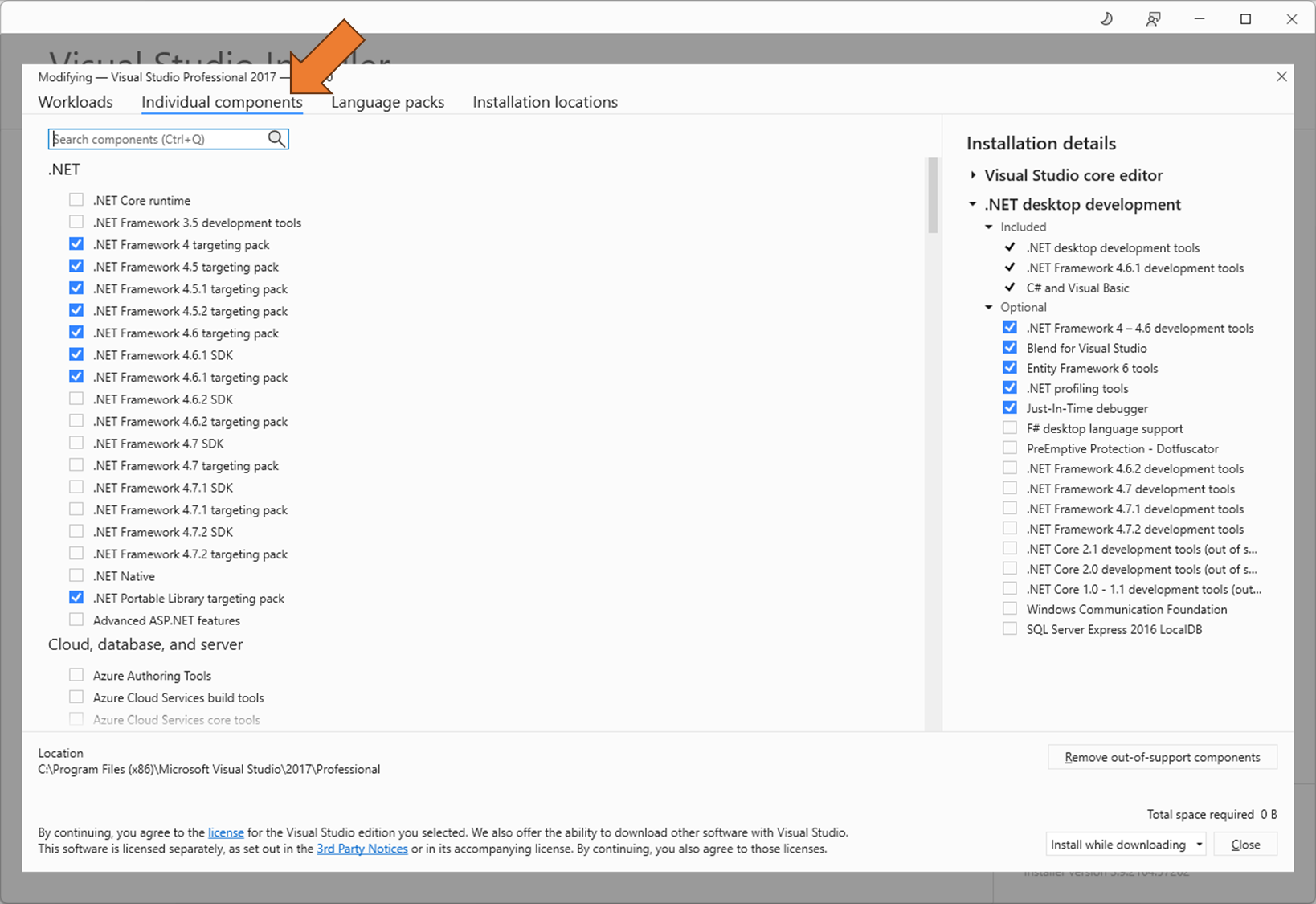Uncheck .NET Framework 4.6 targeting pack
The width and height of the screenshot is (1316, 904).
click(76, 332)
